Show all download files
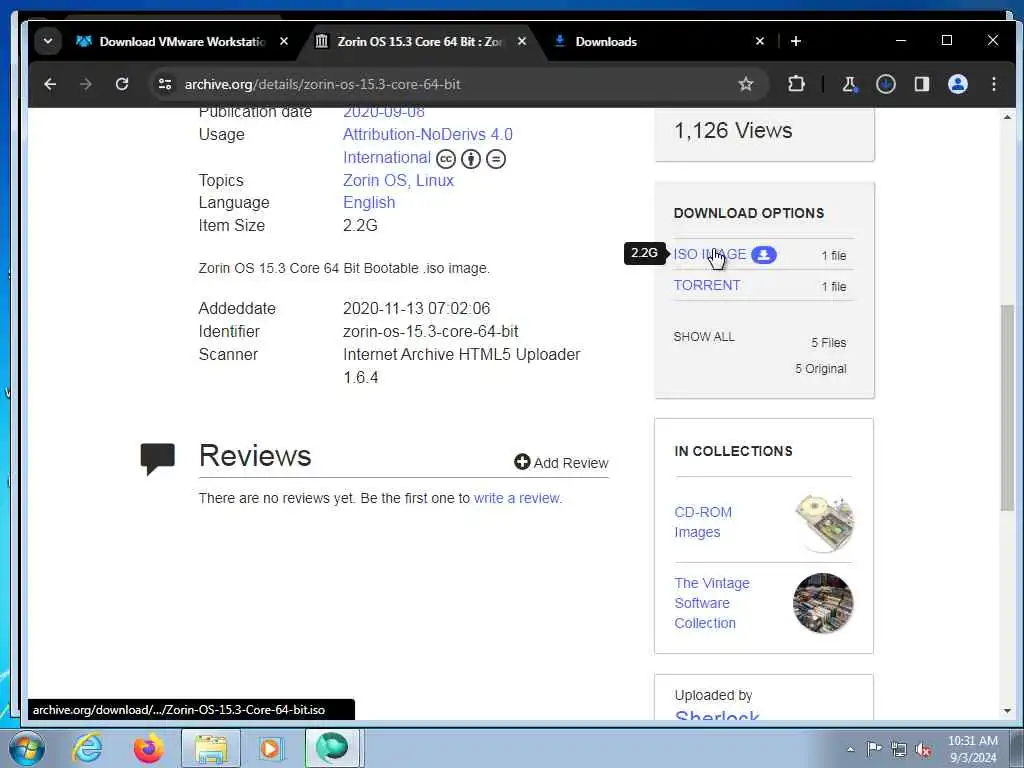Image resolution: width=1024 pixels, height=768 pixels. click(704, 337)
